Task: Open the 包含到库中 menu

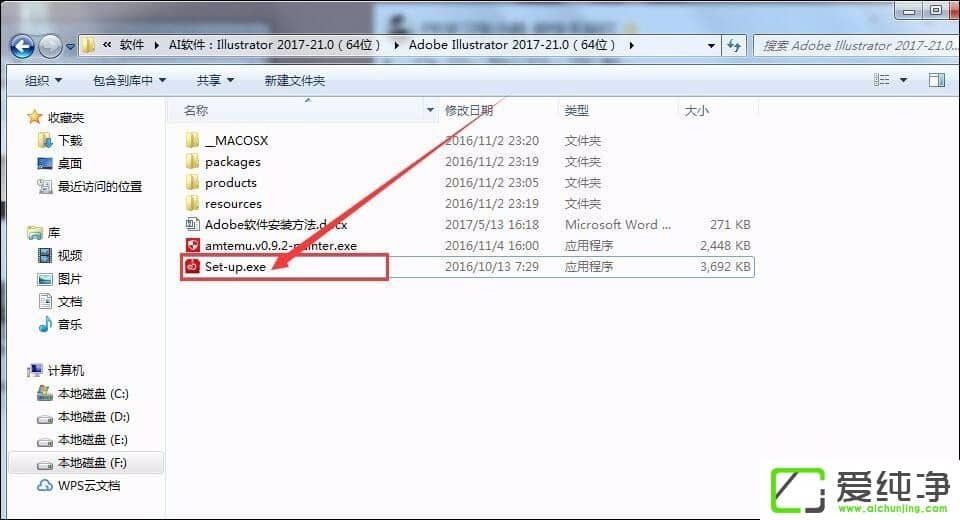Action: coord(129,80)
